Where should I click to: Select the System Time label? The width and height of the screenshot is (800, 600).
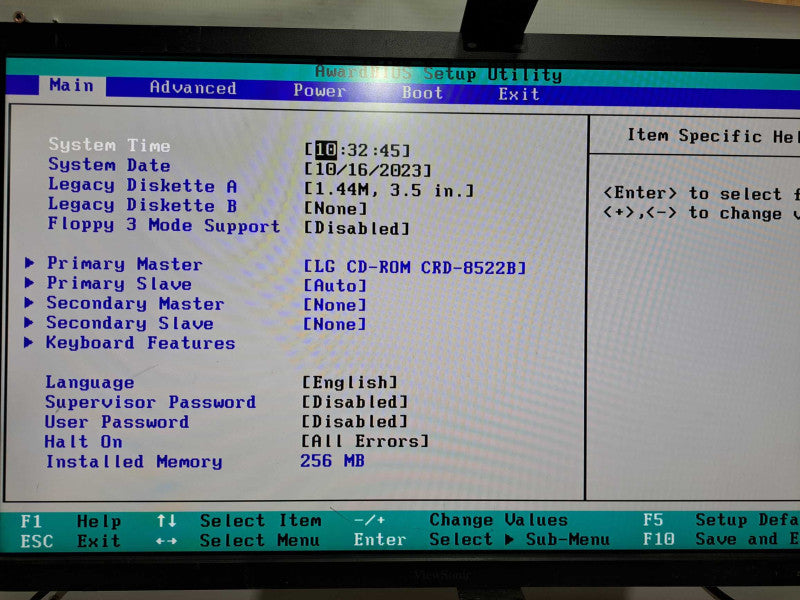[x=109, y=145]
